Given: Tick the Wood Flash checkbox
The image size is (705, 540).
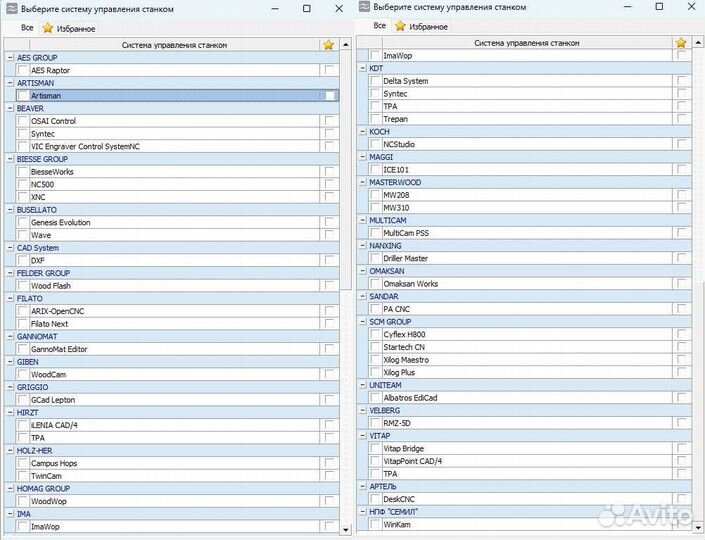Looking at the screenshot, I should coord(22,286).
